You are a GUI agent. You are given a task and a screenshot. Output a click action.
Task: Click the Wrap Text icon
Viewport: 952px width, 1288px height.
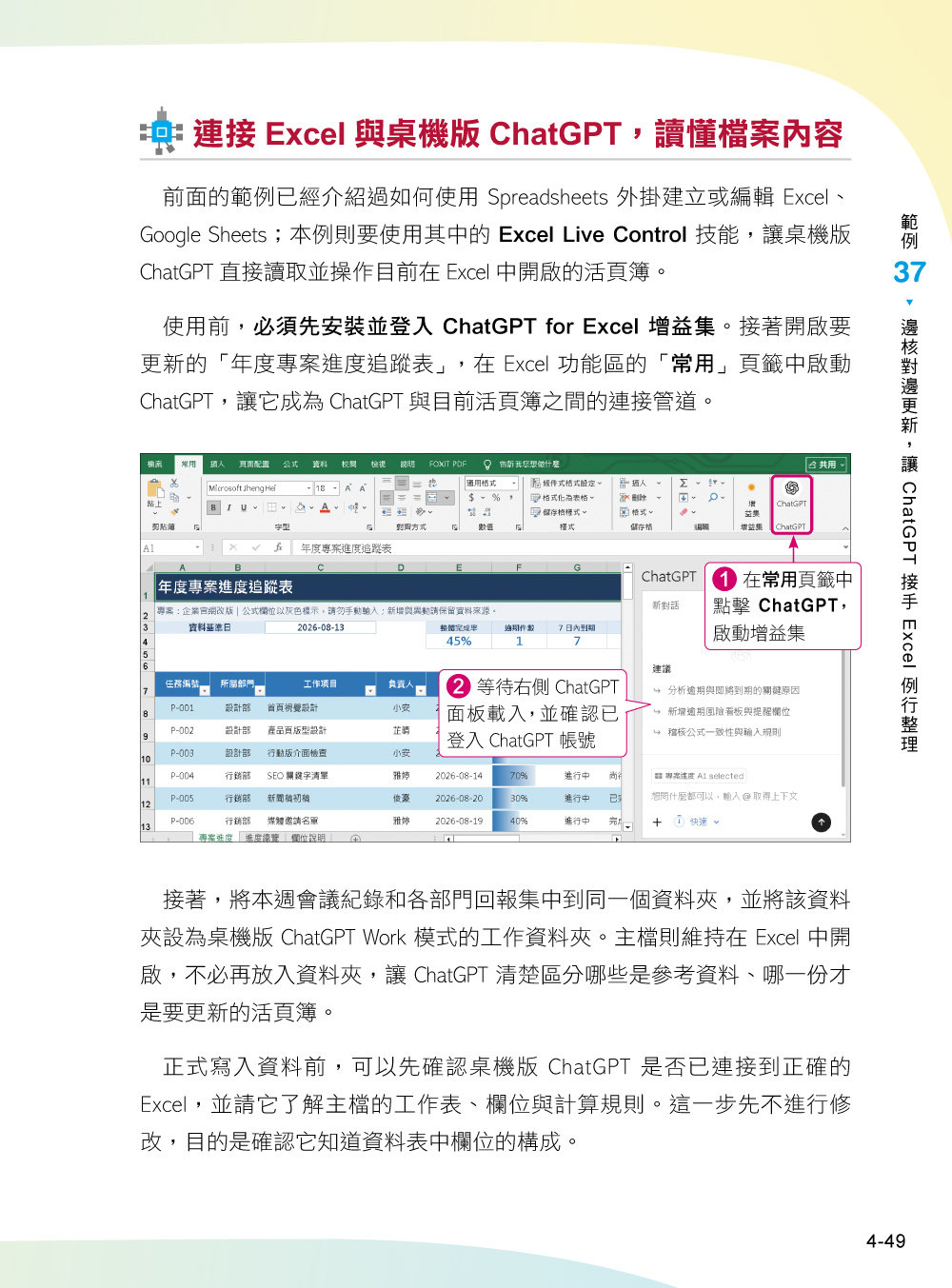[x=433, y=484]
